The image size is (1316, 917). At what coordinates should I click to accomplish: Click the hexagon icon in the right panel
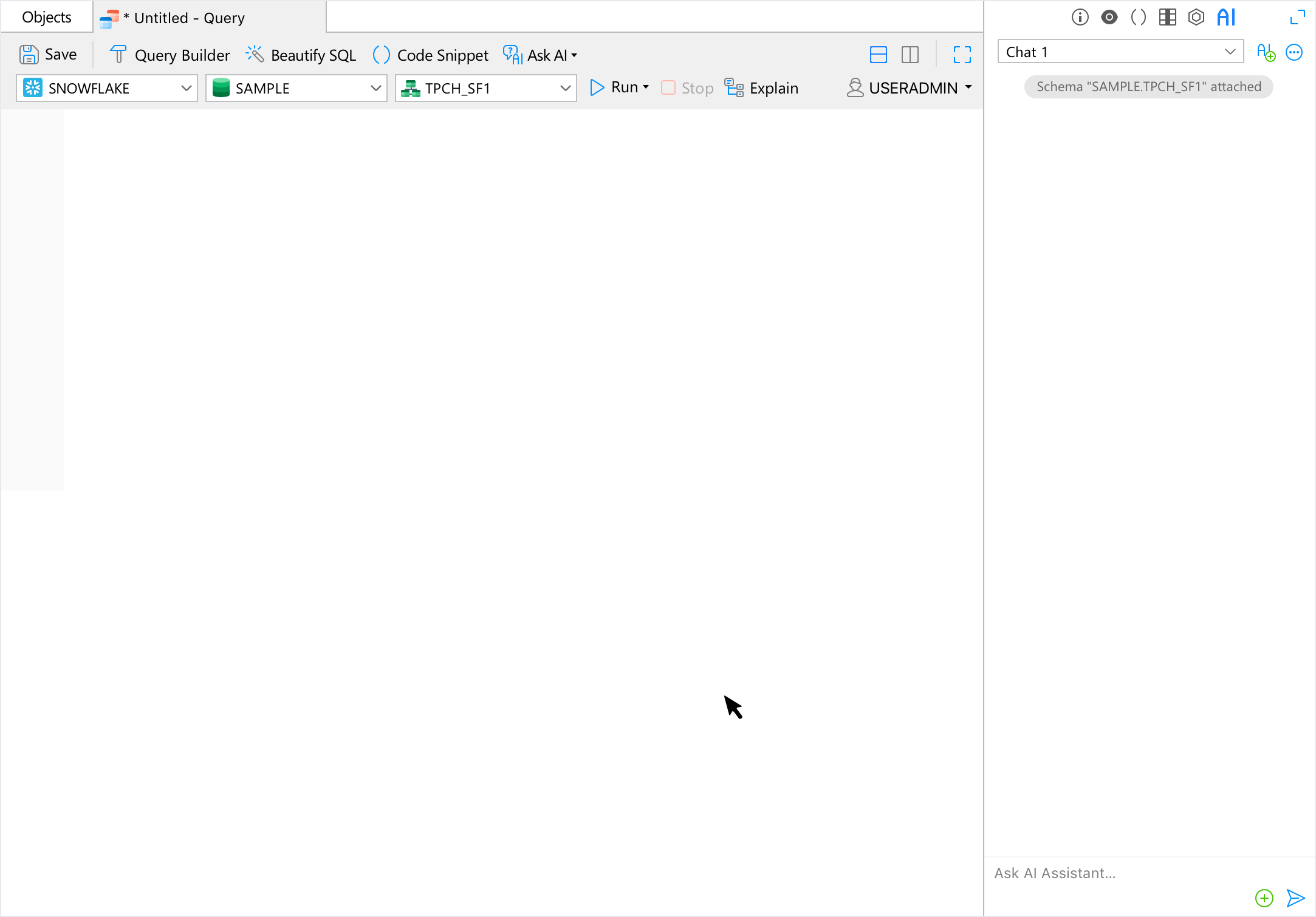pyautogui.click(x=1196, y=17)
